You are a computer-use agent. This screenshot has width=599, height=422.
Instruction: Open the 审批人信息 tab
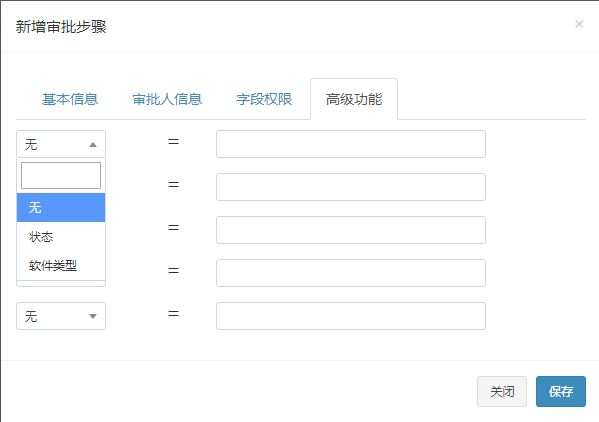click(167, 99)
